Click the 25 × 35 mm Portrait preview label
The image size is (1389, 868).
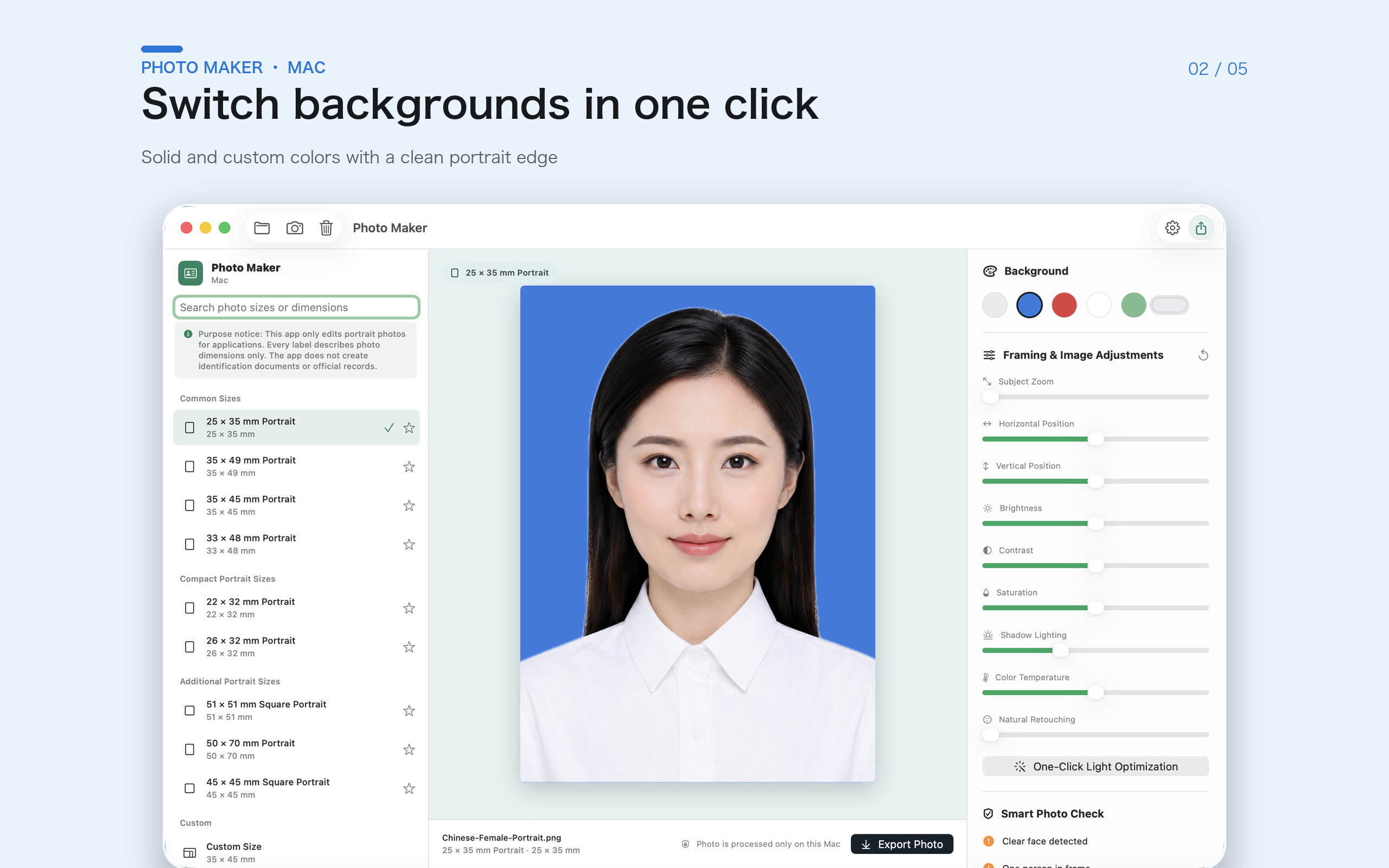tap(499, 273)
